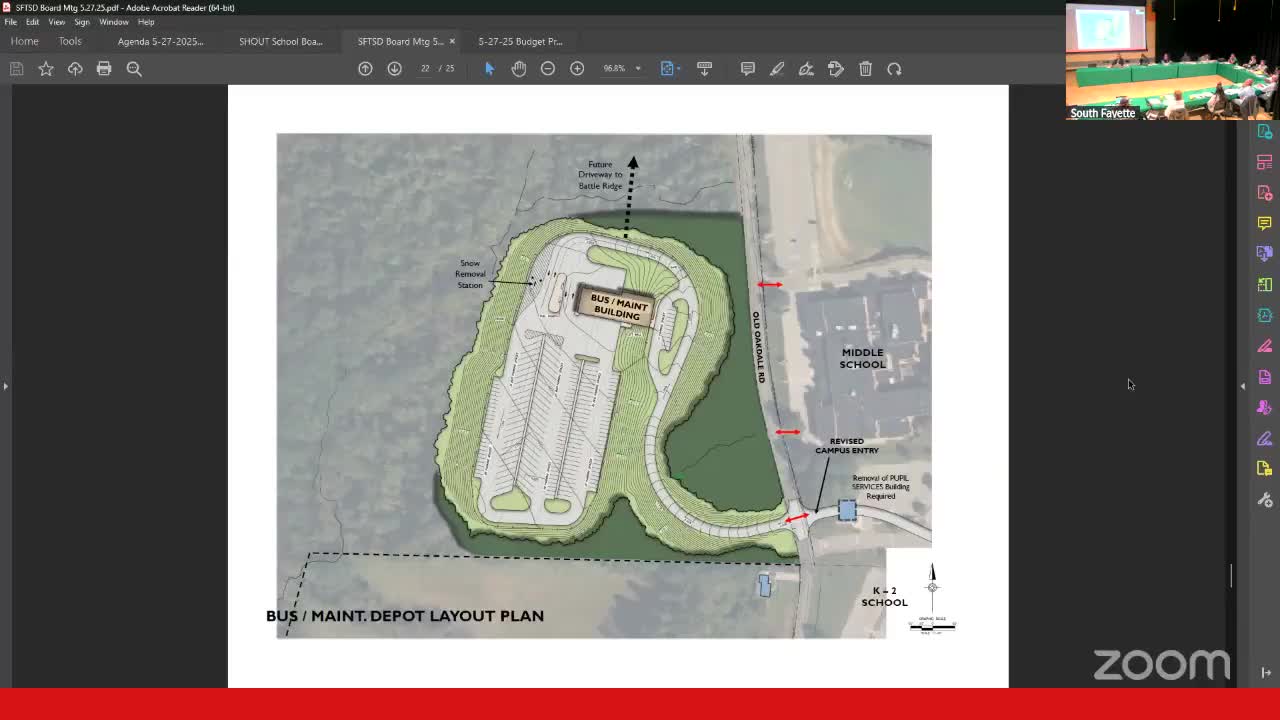Close the SFTSD Board Mtg tab
Image resolution: width=1280 pixels, height=720 pixels.
[452, 41]
